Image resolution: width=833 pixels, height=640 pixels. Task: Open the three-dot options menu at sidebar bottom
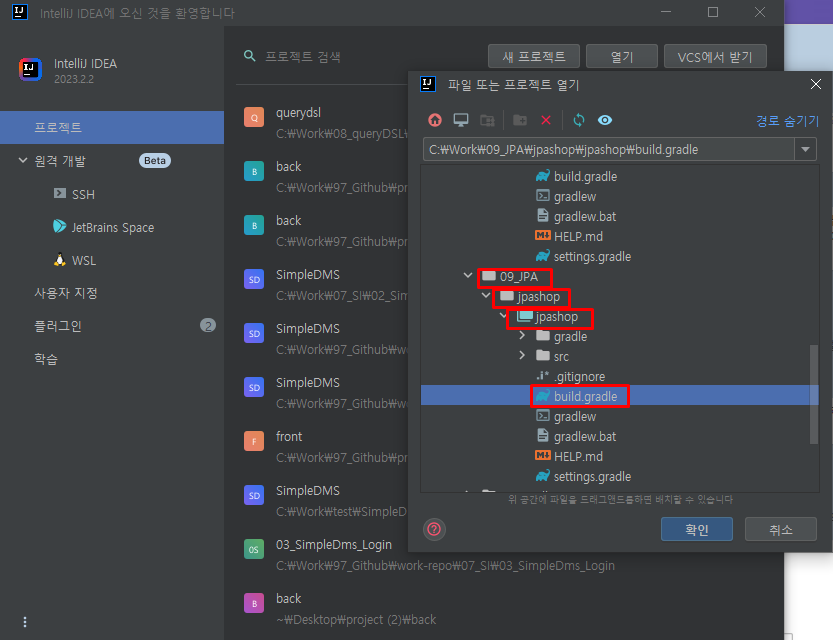point(25,621)
